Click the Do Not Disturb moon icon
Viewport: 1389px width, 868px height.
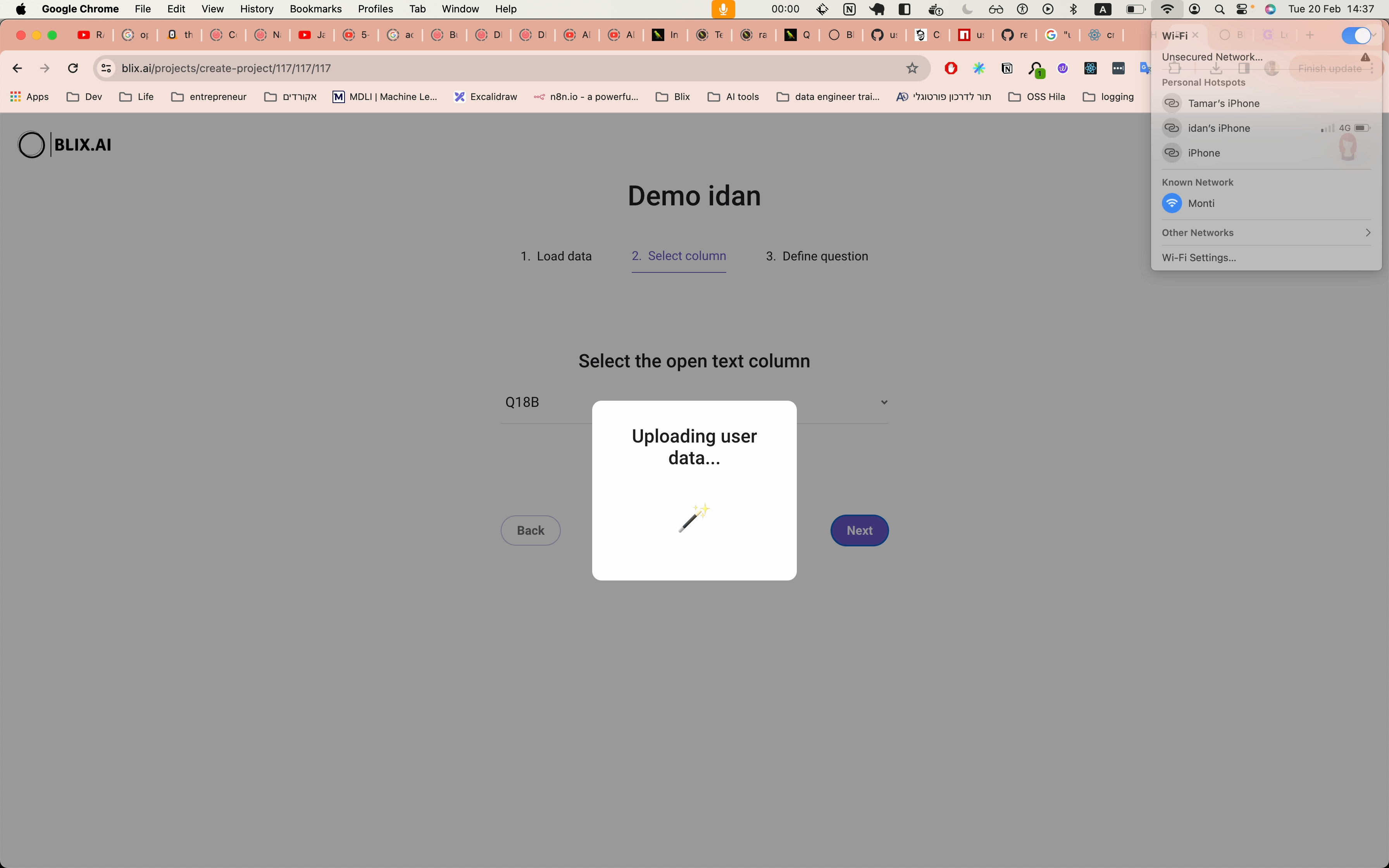tap(967, 9)
